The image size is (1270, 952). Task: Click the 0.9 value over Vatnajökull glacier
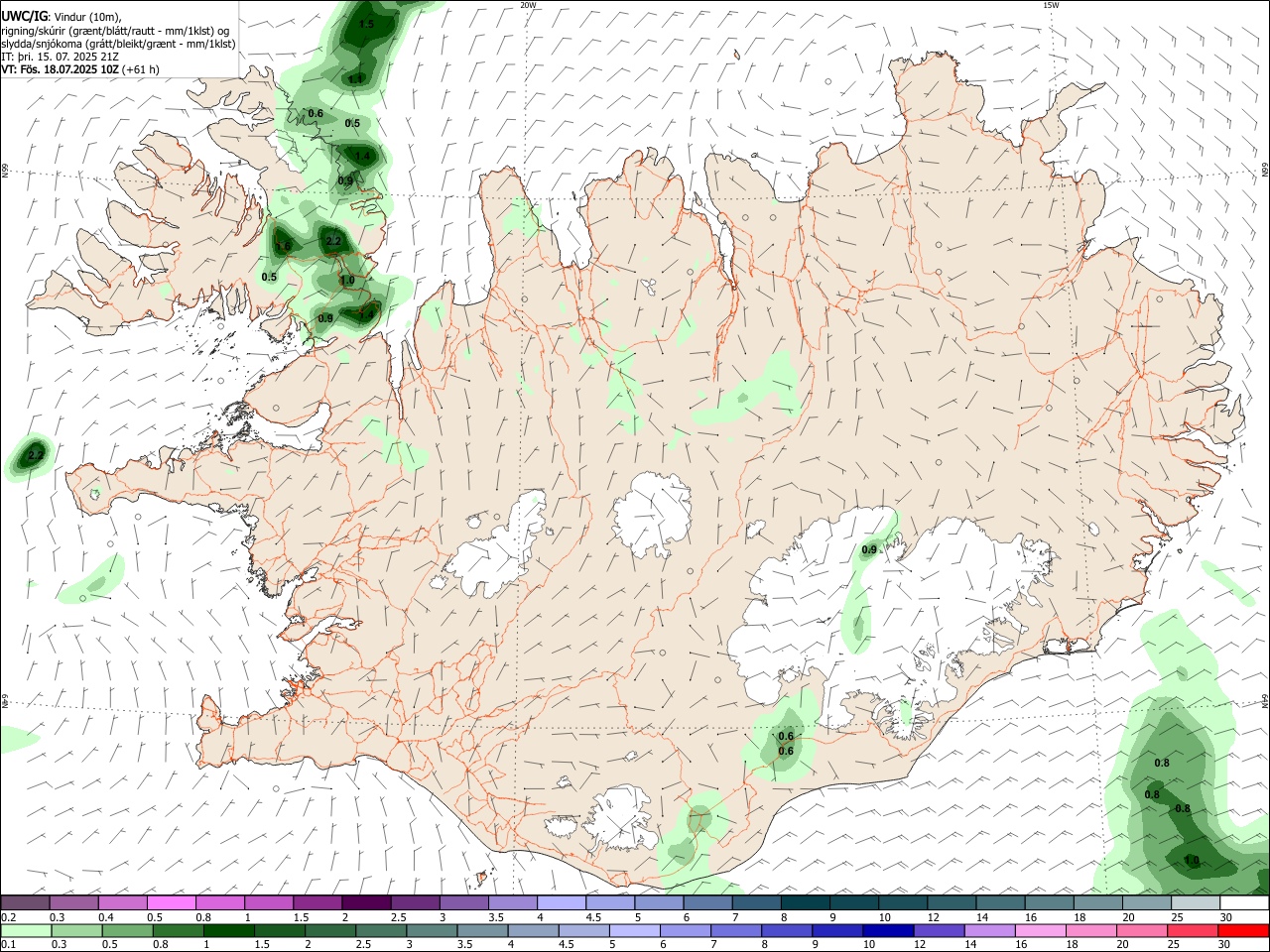[869, 549]
